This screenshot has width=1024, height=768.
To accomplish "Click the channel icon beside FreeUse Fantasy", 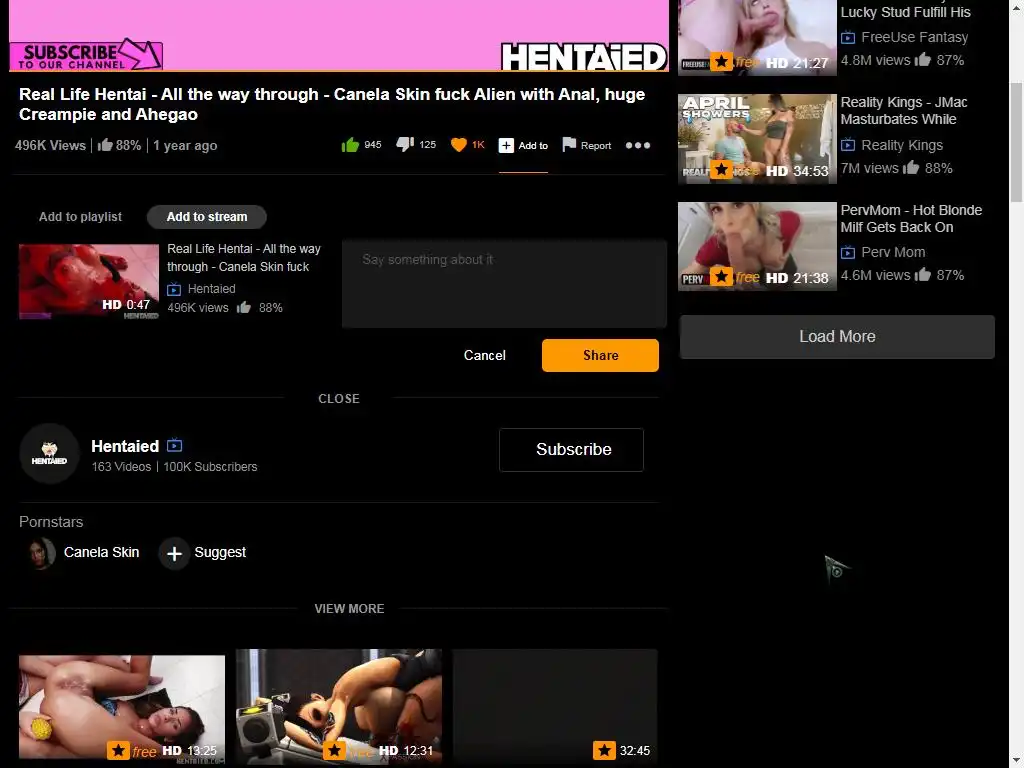I will 848,37.
